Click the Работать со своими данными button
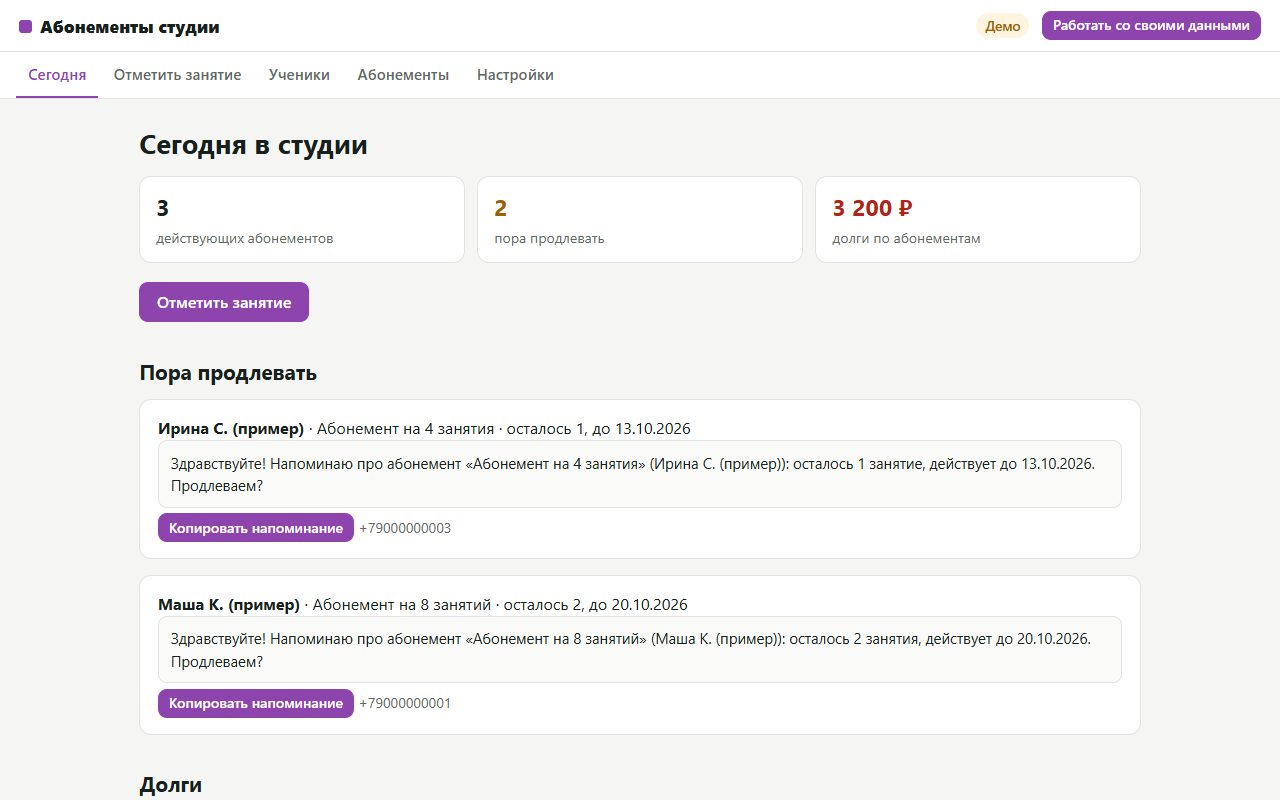The height and width of the screenshot is (800, 1280). [1151, 26]
